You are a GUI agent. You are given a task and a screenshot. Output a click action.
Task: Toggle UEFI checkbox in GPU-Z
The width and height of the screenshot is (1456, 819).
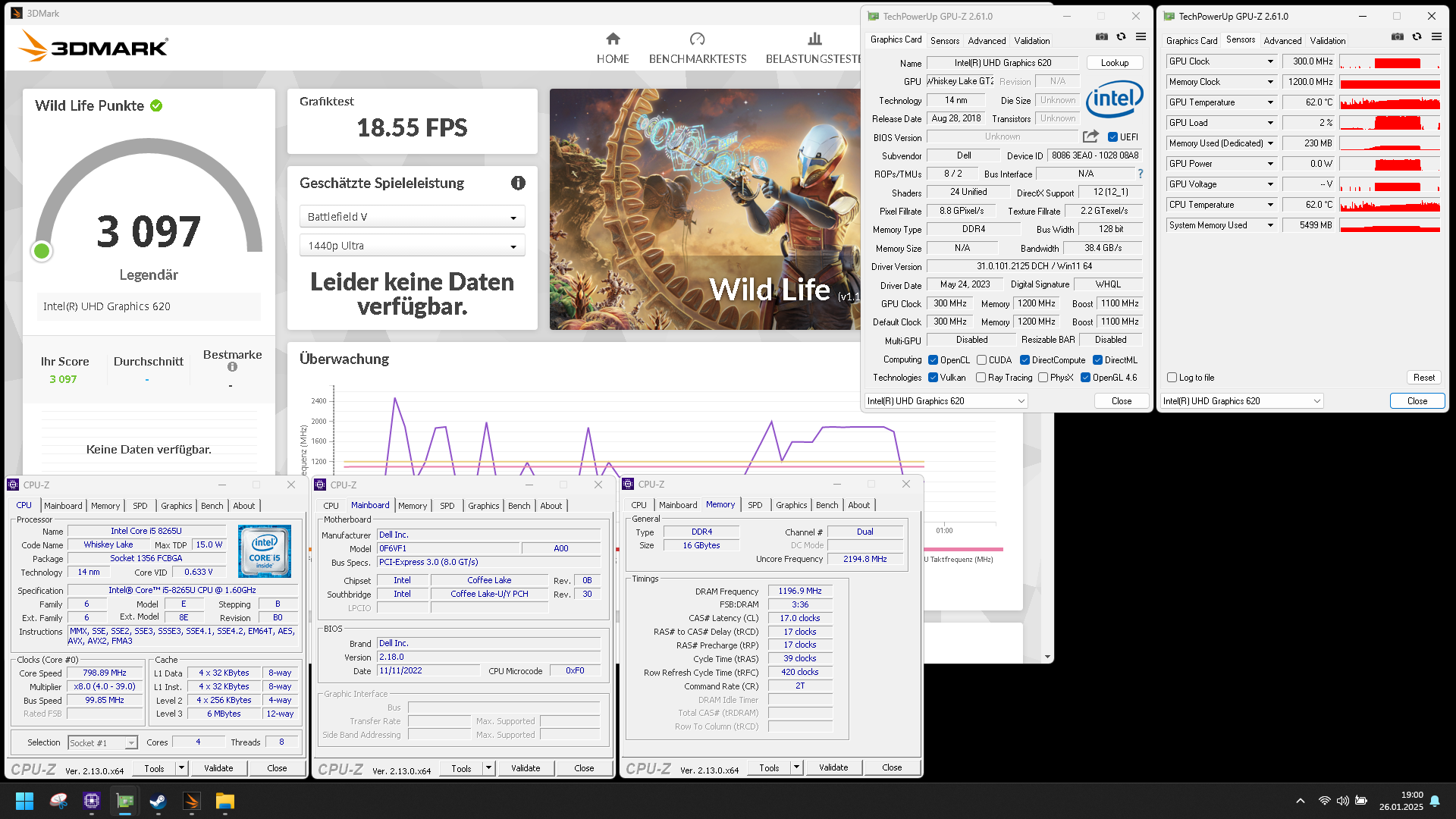(1112, 137)
